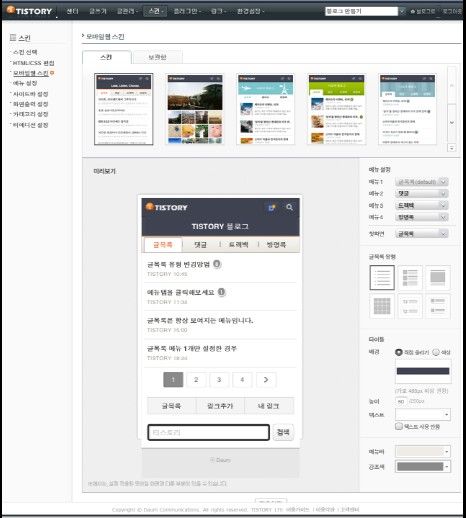Click the TISTORY logo in preview header
The height and width of the screenshot is (518, 466).
[x=167, y=207]
